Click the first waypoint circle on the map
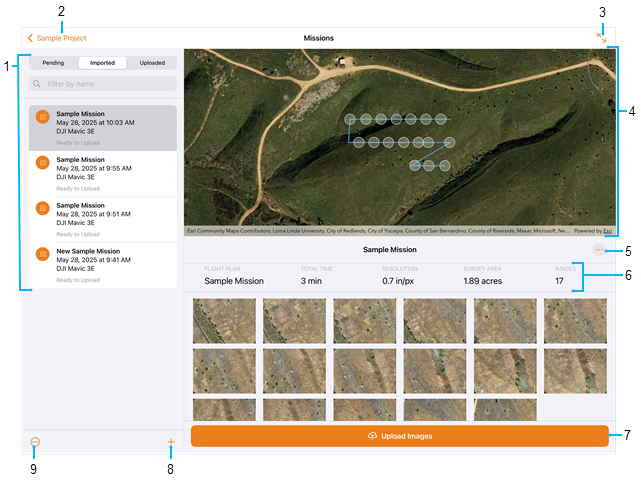Viewport: 641px width, 482px height. pos(350,119)
